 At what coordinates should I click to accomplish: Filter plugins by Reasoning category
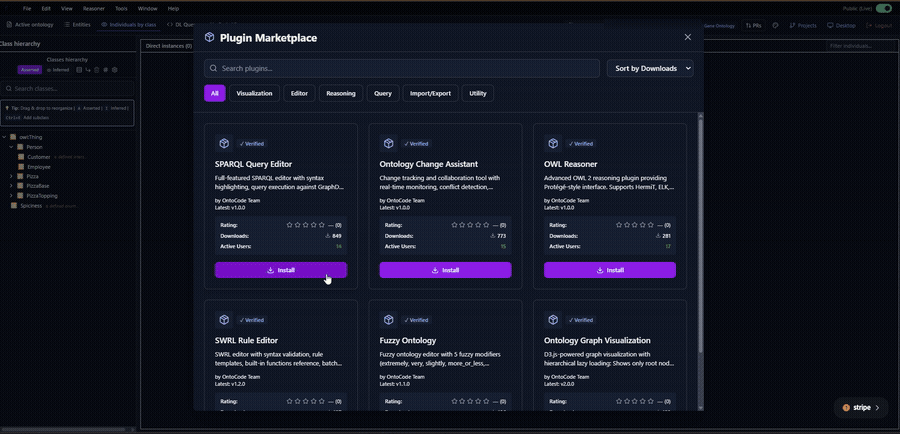click(x=341, y=94)
